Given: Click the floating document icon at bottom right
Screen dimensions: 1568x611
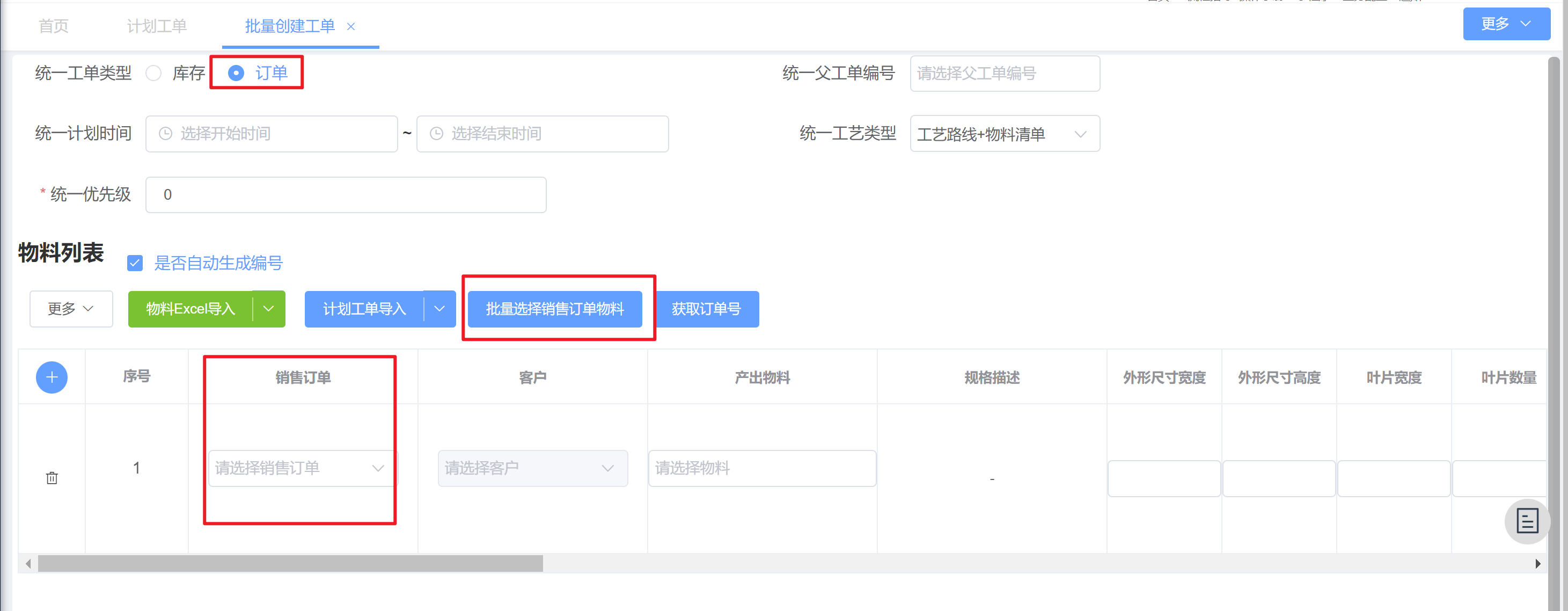Looking at the screenshot, I should 1527,521.
